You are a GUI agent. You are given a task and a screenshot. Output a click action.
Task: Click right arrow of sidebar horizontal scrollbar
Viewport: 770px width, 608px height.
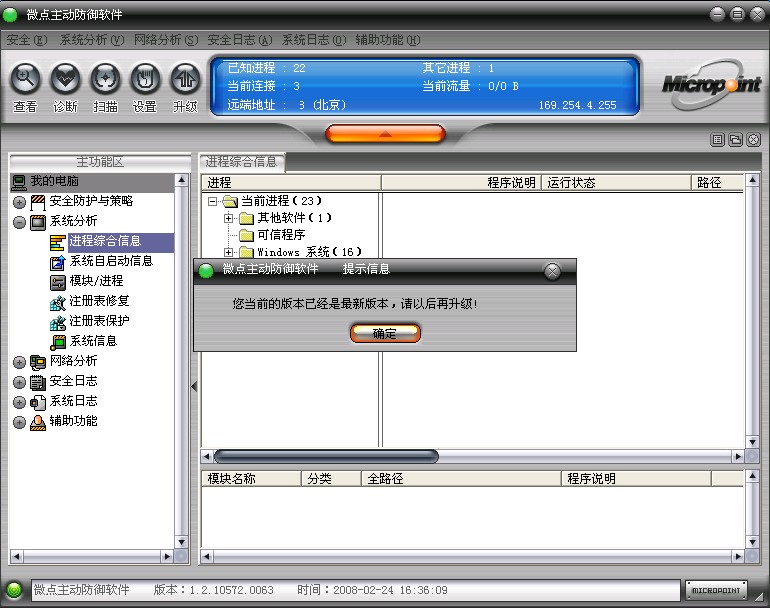tap(167, 556)
